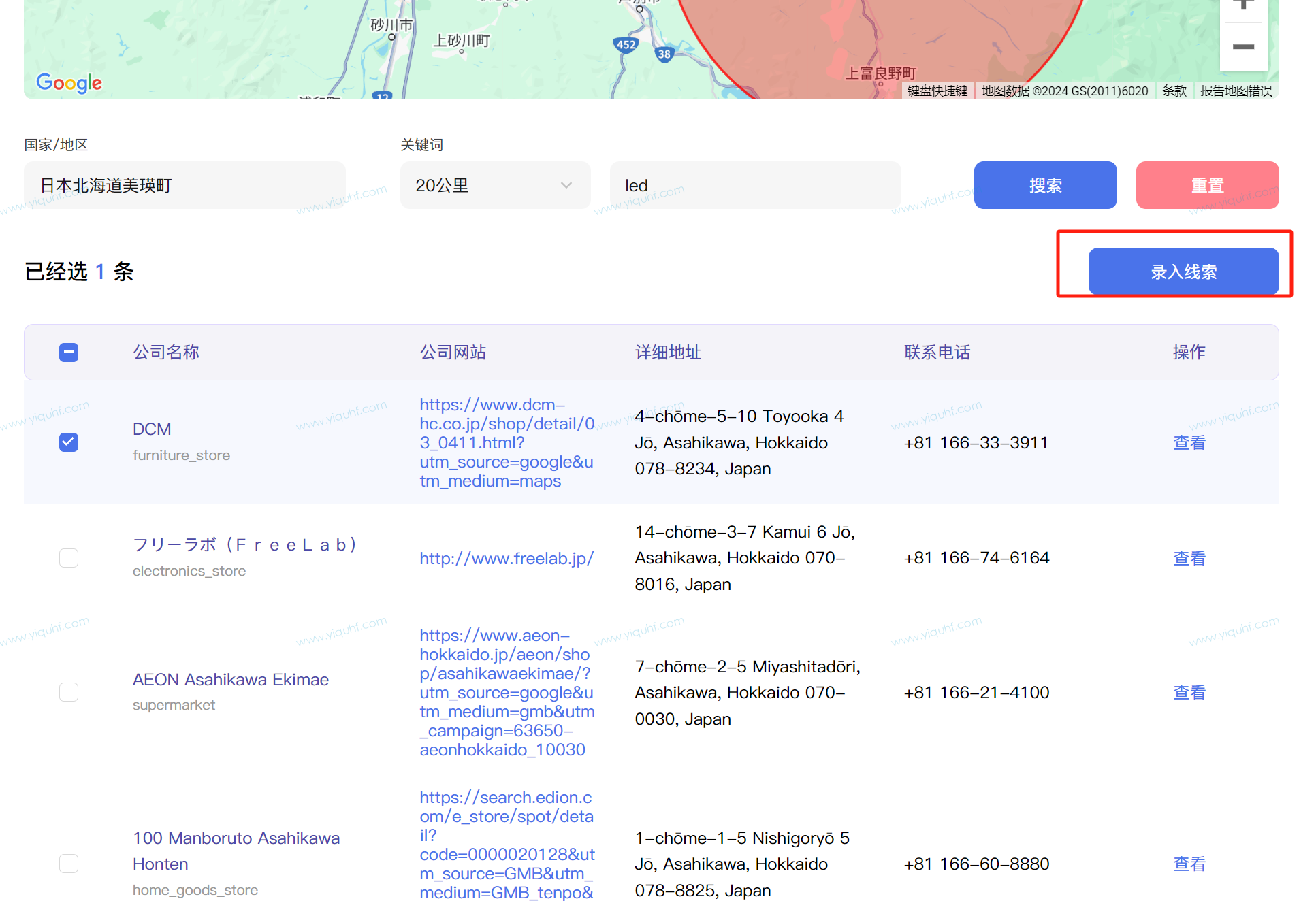Click the supermarket category label

click(x=174, y=705)
